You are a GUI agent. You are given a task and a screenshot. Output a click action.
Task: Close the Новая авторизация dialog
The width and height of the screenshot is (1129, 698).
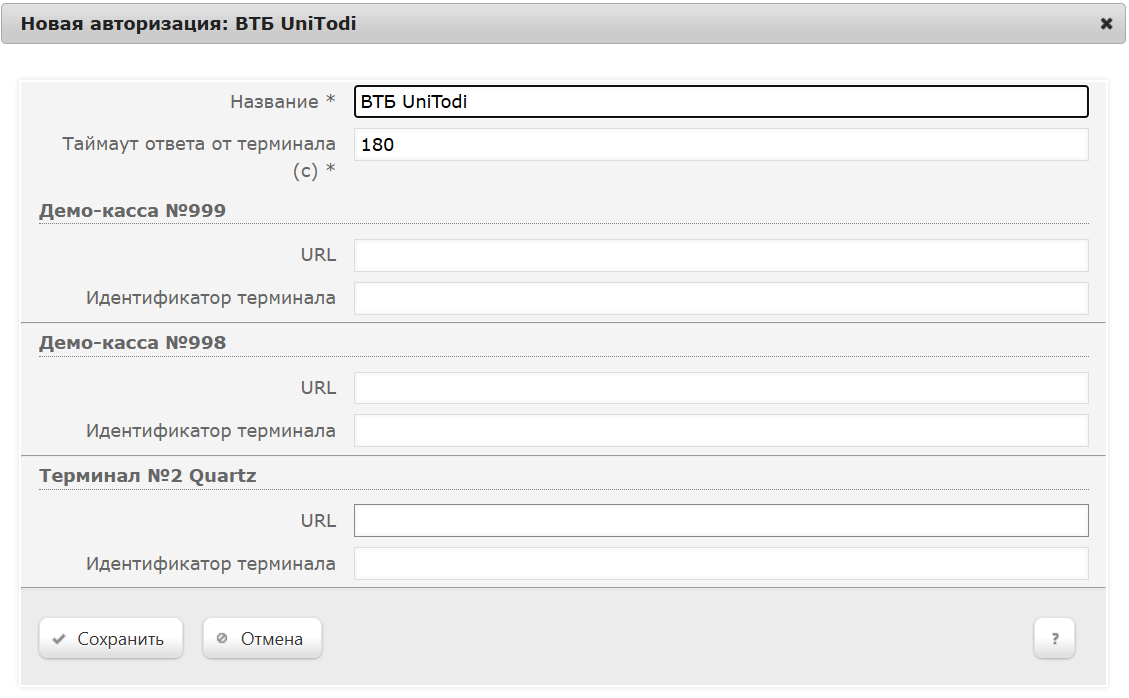[x=1106, y=24]
